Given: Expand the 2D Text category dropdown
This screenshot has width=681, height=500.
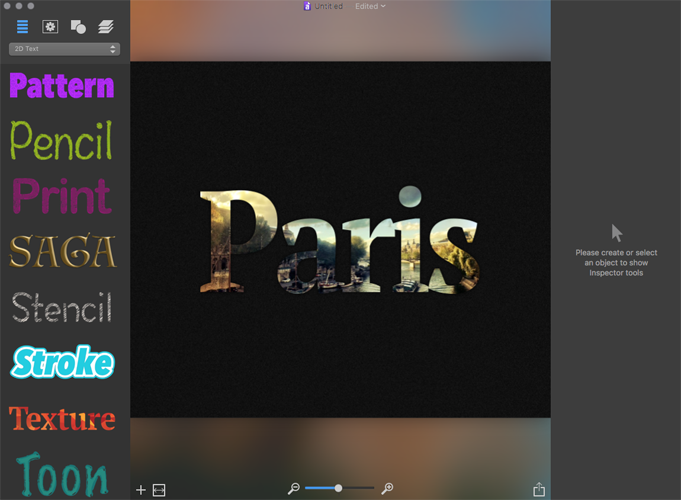Looking at the screenshot, I should click(64, 48).
